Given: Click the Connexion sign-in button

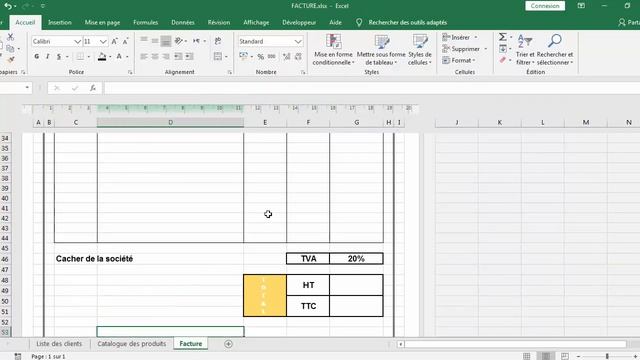Looking at the screenshot, I should point(545,6).
